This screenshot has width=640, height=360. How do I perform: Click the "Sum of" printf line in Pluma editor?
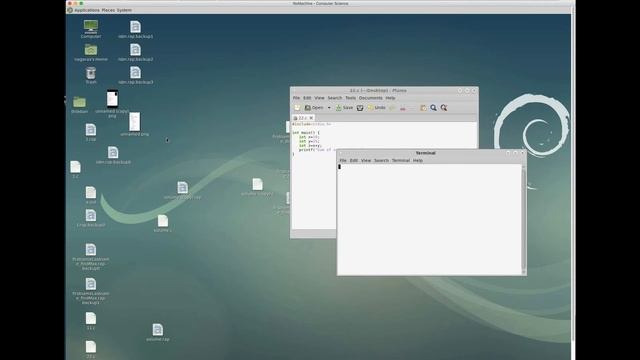pyautogui.click(x=317, y=150)
